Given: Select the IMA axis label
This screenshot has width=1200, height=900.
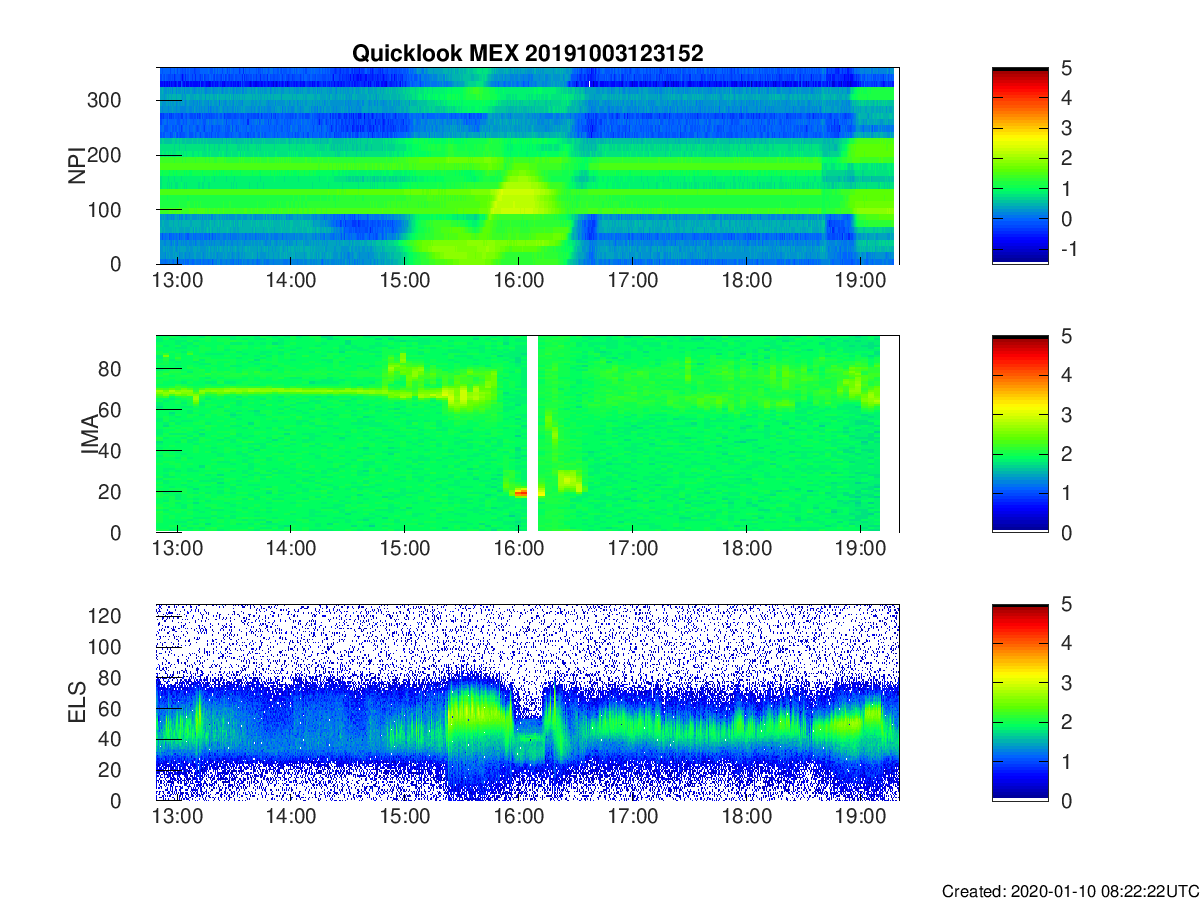Looking at the screenshot, I should (x=90, y=434).
